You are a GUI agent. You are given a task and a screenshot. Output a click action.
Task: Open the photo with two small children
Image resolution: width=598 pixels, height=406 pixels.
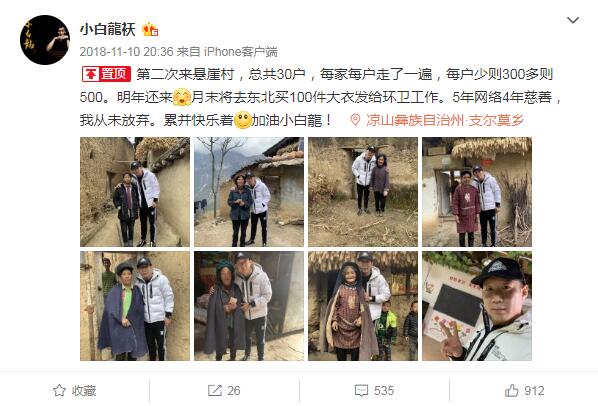[363, 306]
